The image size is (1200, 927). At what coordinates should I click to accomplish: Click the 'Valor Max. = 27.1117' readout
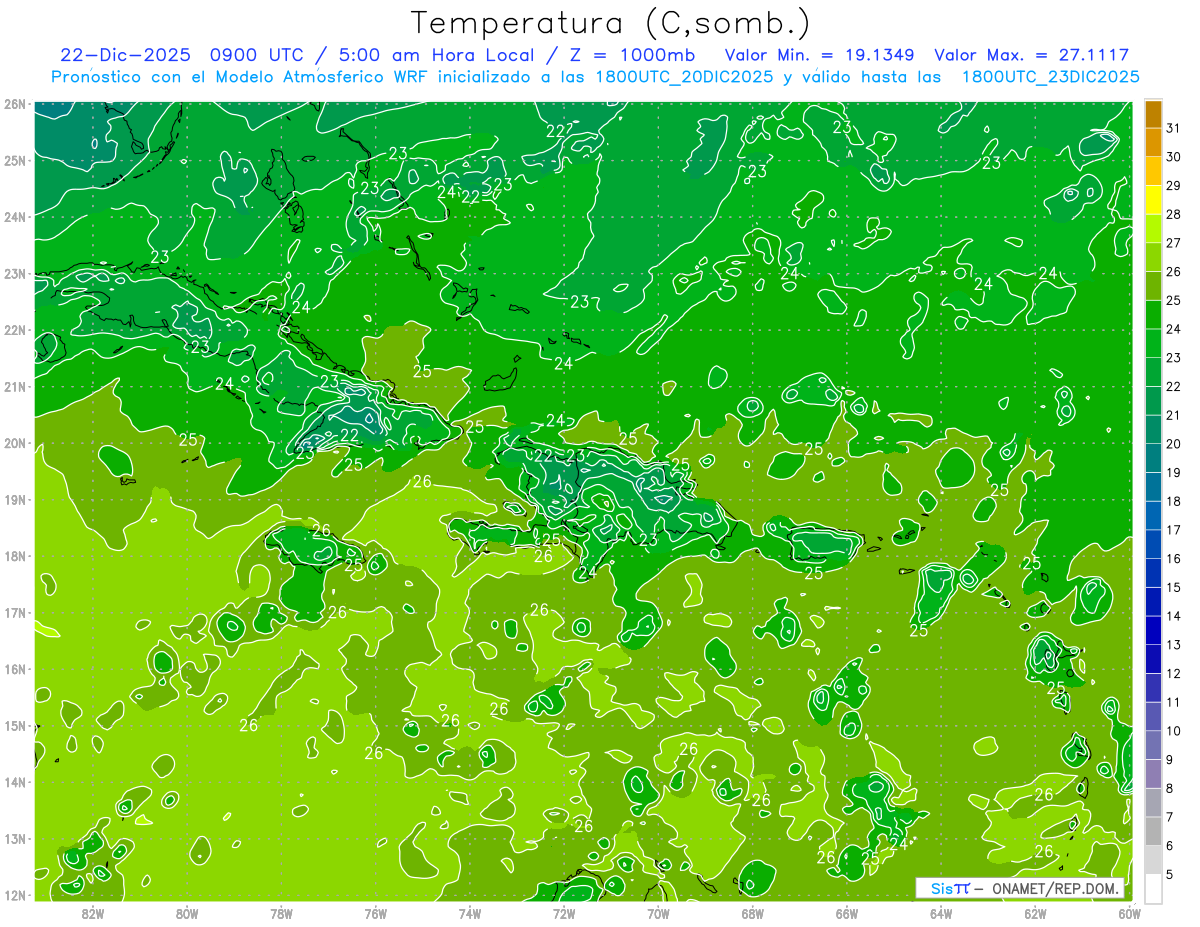coord(1031,55)
